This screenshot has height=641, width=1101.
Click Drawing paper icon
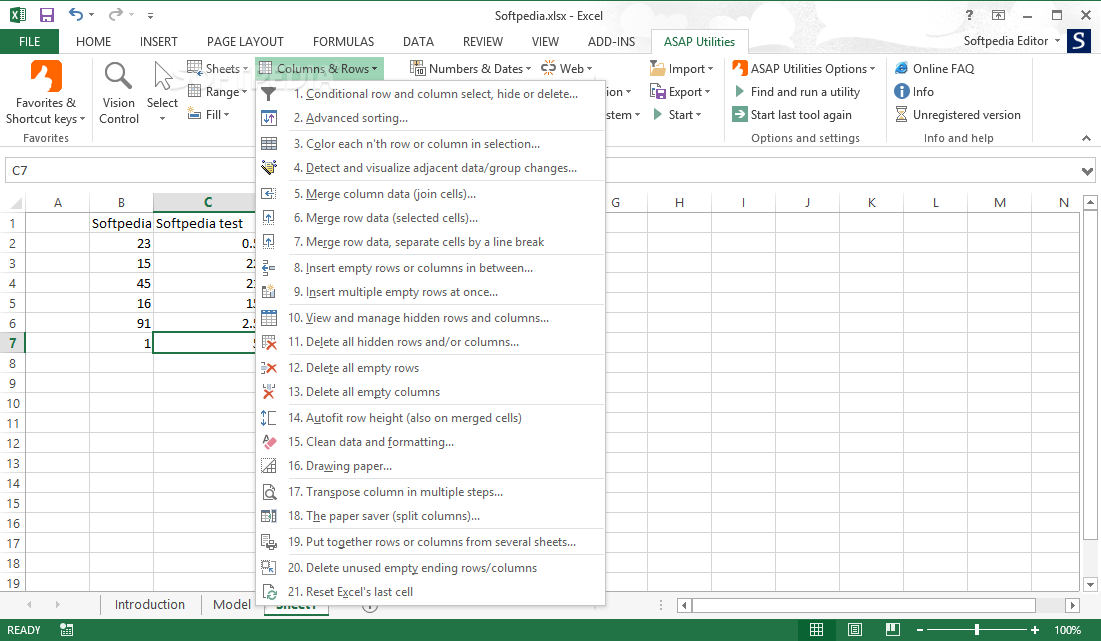(268, 465)
